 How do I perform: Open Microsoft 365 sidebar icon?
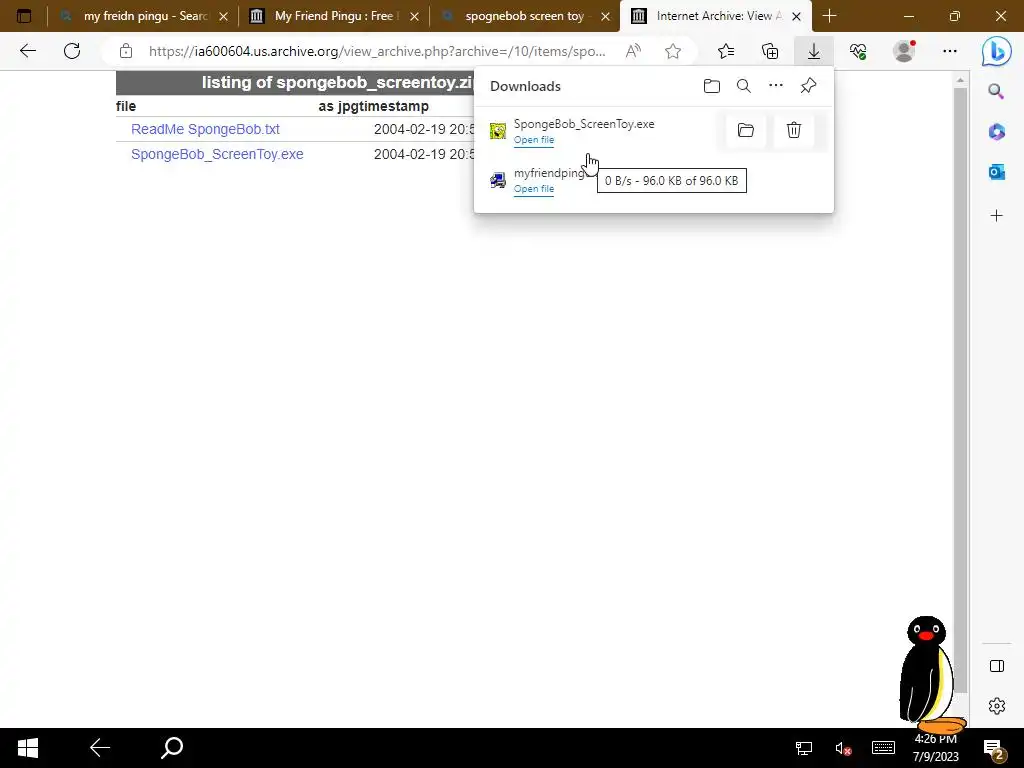click(997, 131)
